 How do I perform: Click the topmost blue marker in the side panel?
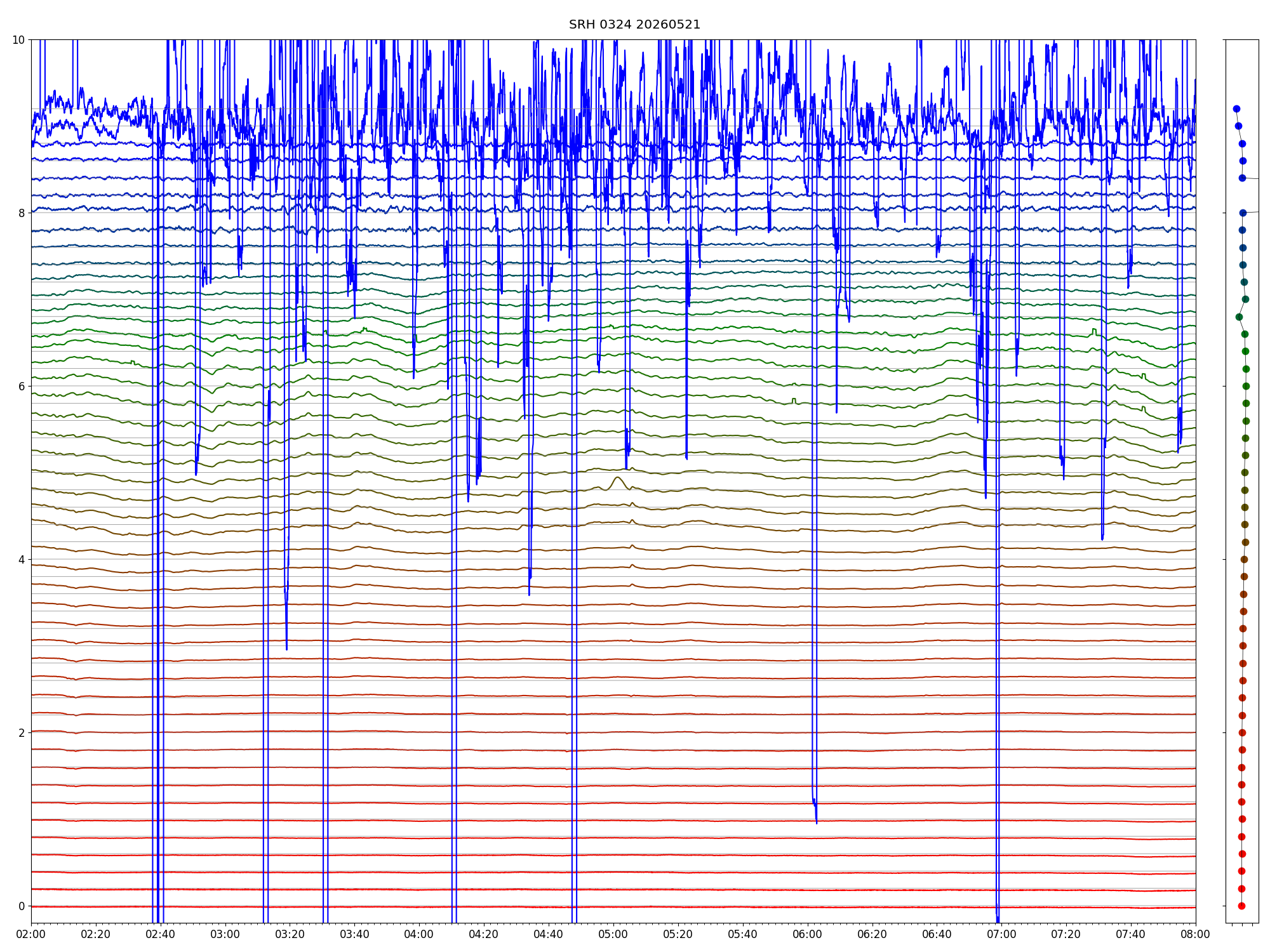(x=1236, y=109)
